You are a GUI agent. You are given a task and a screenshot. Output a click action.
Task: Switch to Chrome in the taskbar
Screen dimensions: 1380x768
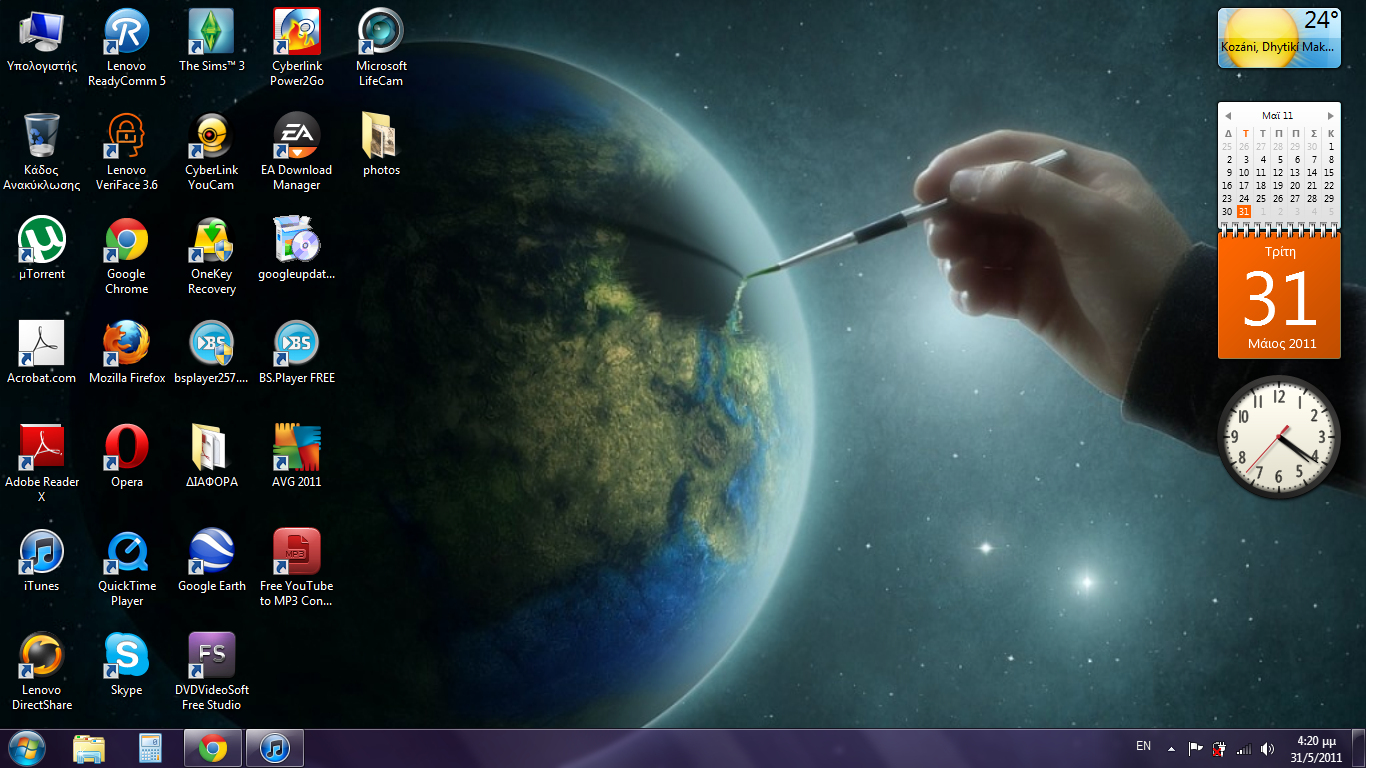click(x=212, y=748)
